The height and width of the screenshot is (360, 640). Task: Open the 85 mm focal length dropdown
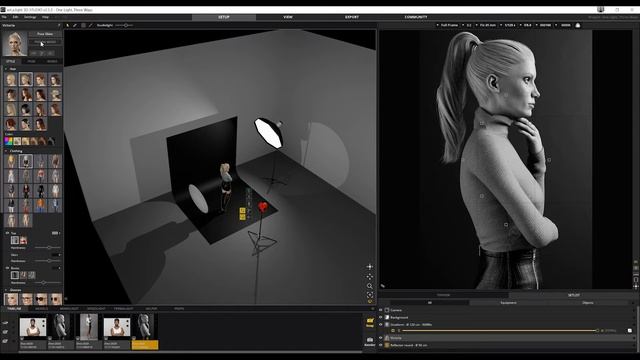coord(486,25)
